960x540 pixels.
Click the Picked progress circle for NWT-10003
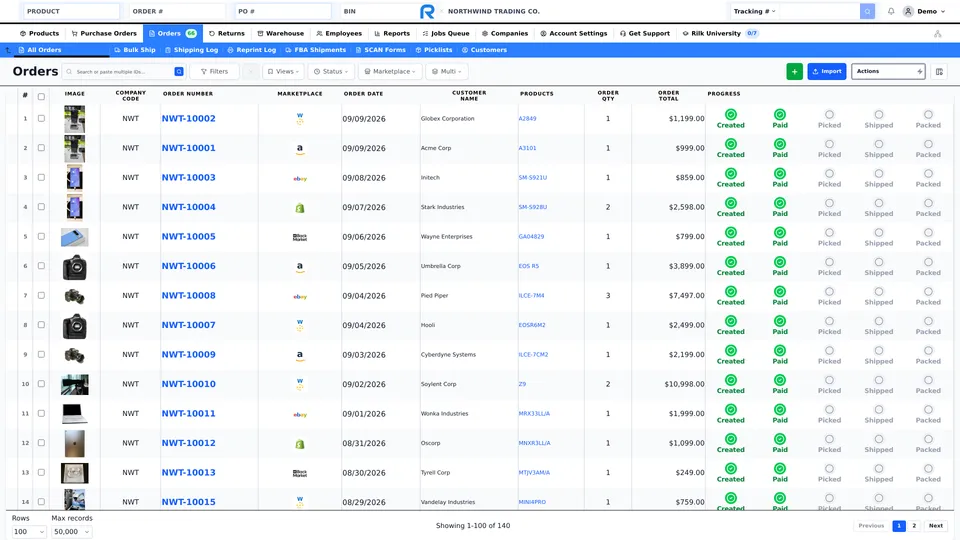[829, 174]
